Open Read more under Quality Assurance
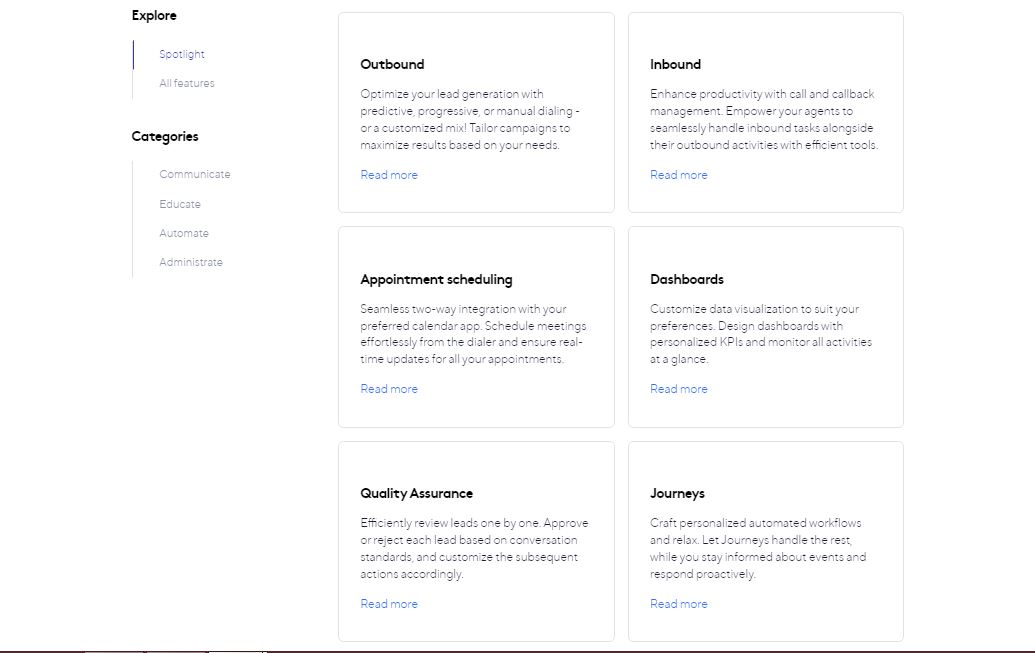 [389, 604]
